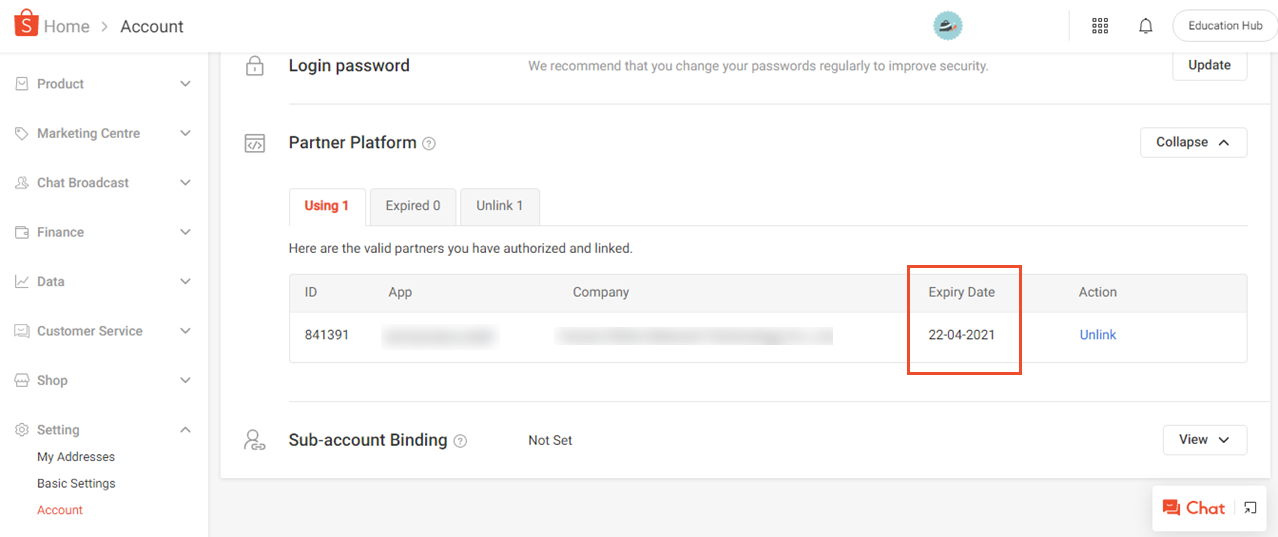1278x537 pixels.
Task: Click the shop profile avatar
Action: [x=947, y=26]
